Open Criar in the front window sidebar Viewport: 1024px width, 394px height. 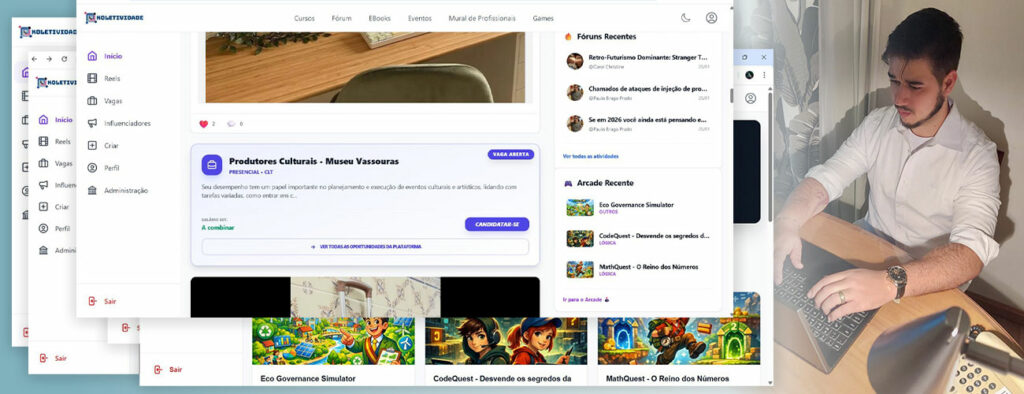(x=103, y=145)
